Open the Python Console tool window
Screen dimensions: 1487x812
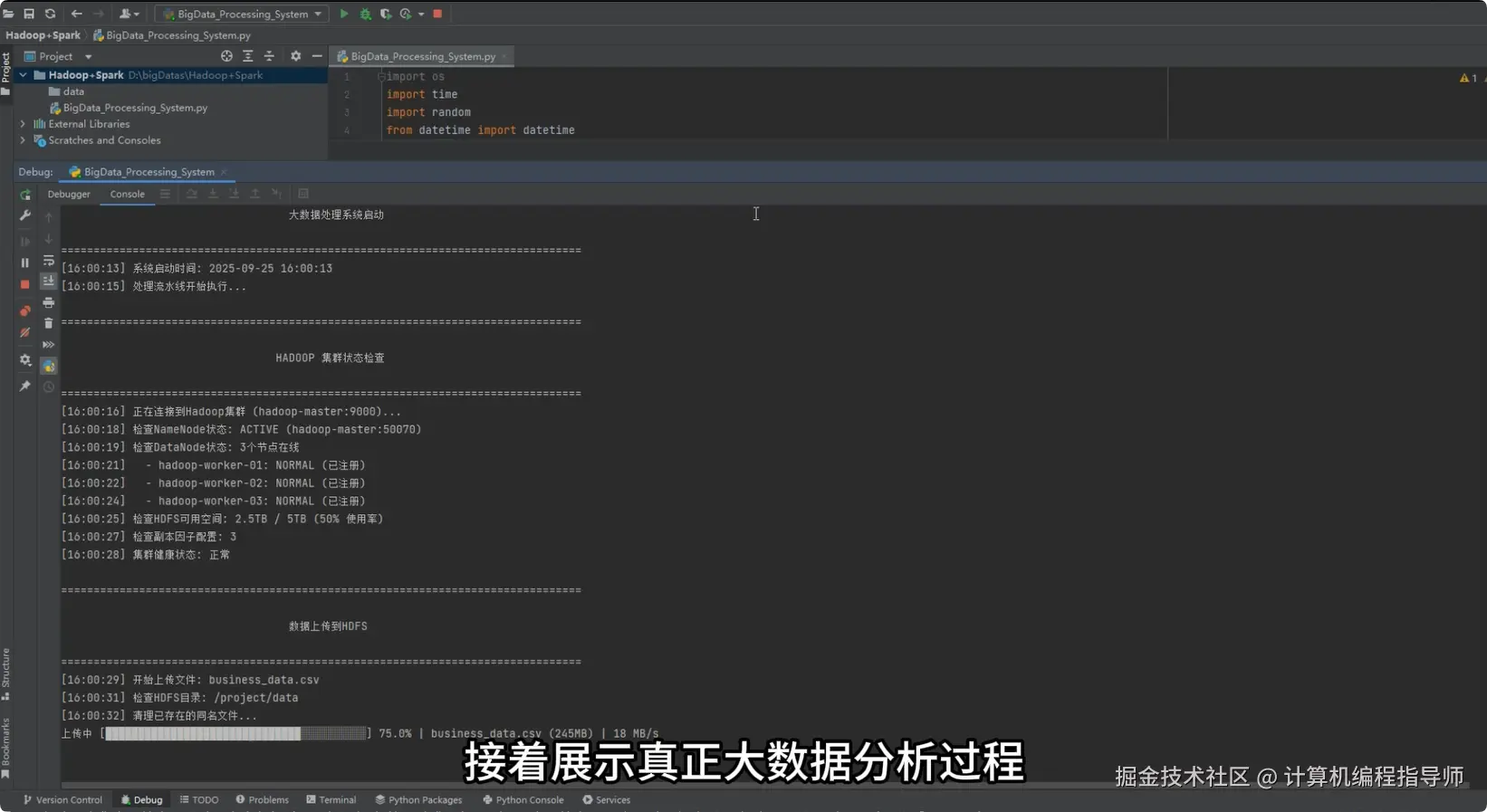click(523, 800)
